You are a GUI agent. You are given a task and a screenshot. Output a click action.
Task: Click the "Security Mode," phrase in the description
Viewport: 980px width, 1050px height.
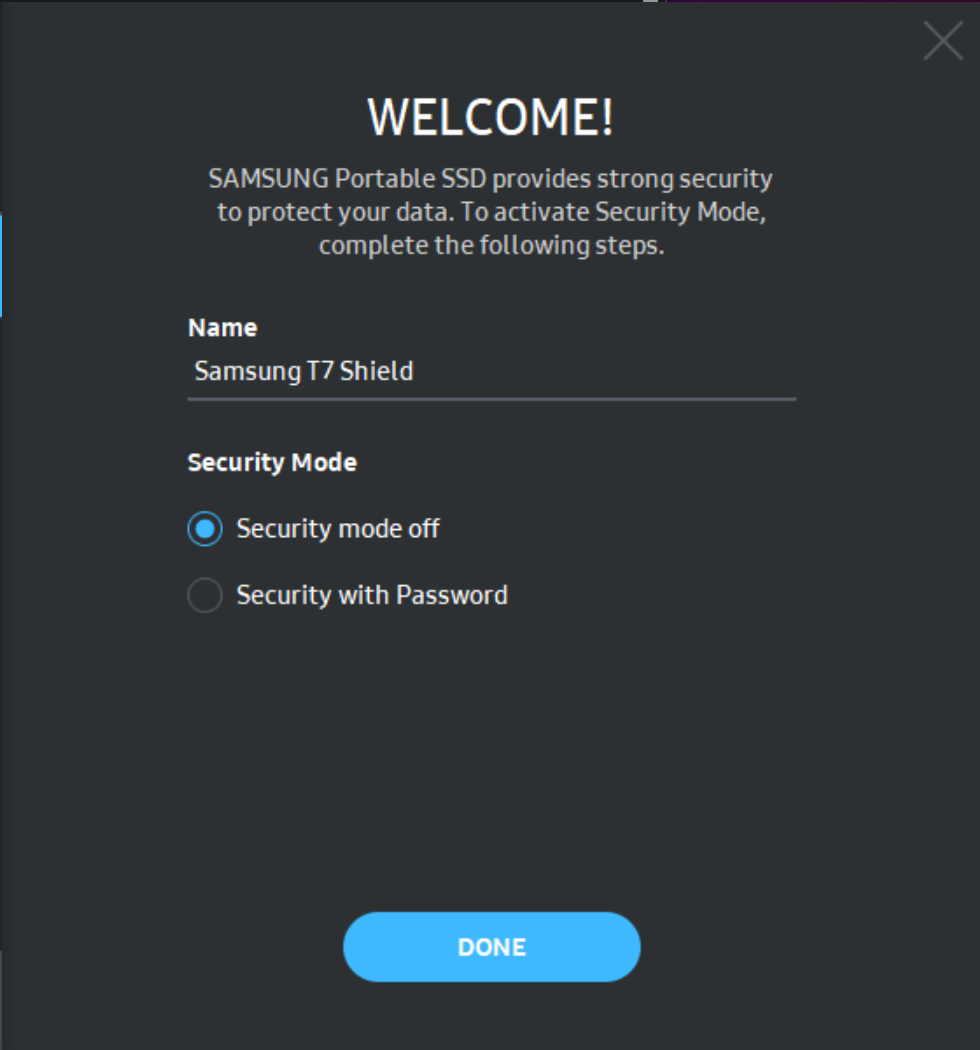point(681,213)
